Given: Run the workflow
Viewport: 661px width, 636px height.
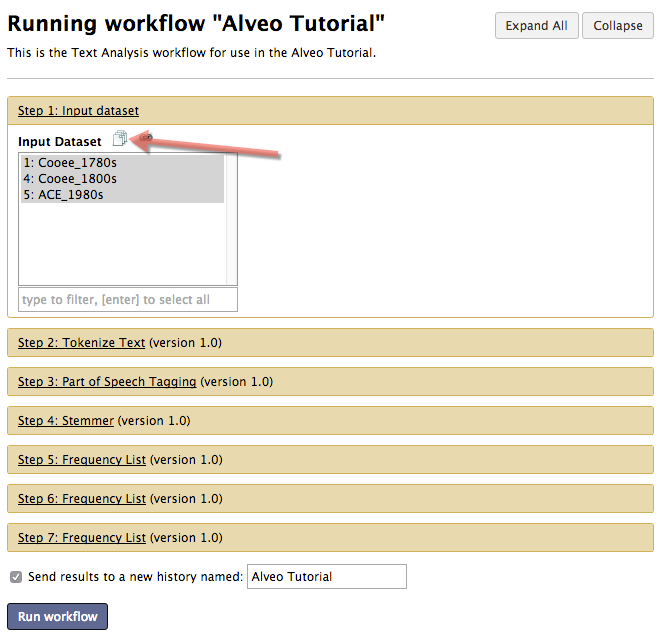Looking at the screenshot, I should coord(57,617).
